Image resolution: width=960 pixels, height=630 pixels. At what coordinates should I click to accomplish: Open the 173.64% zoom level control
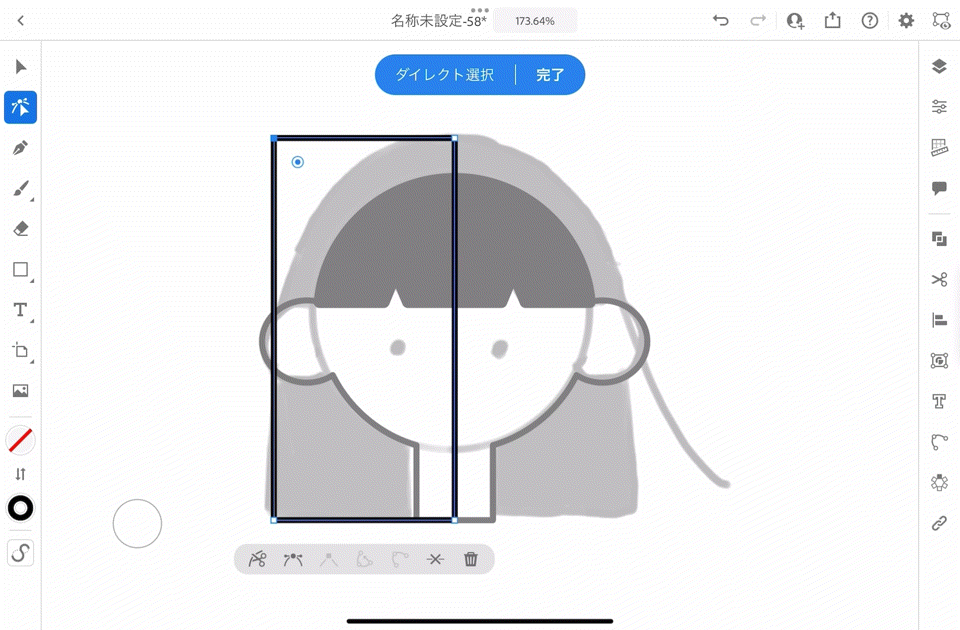click(x=534, y=21)
